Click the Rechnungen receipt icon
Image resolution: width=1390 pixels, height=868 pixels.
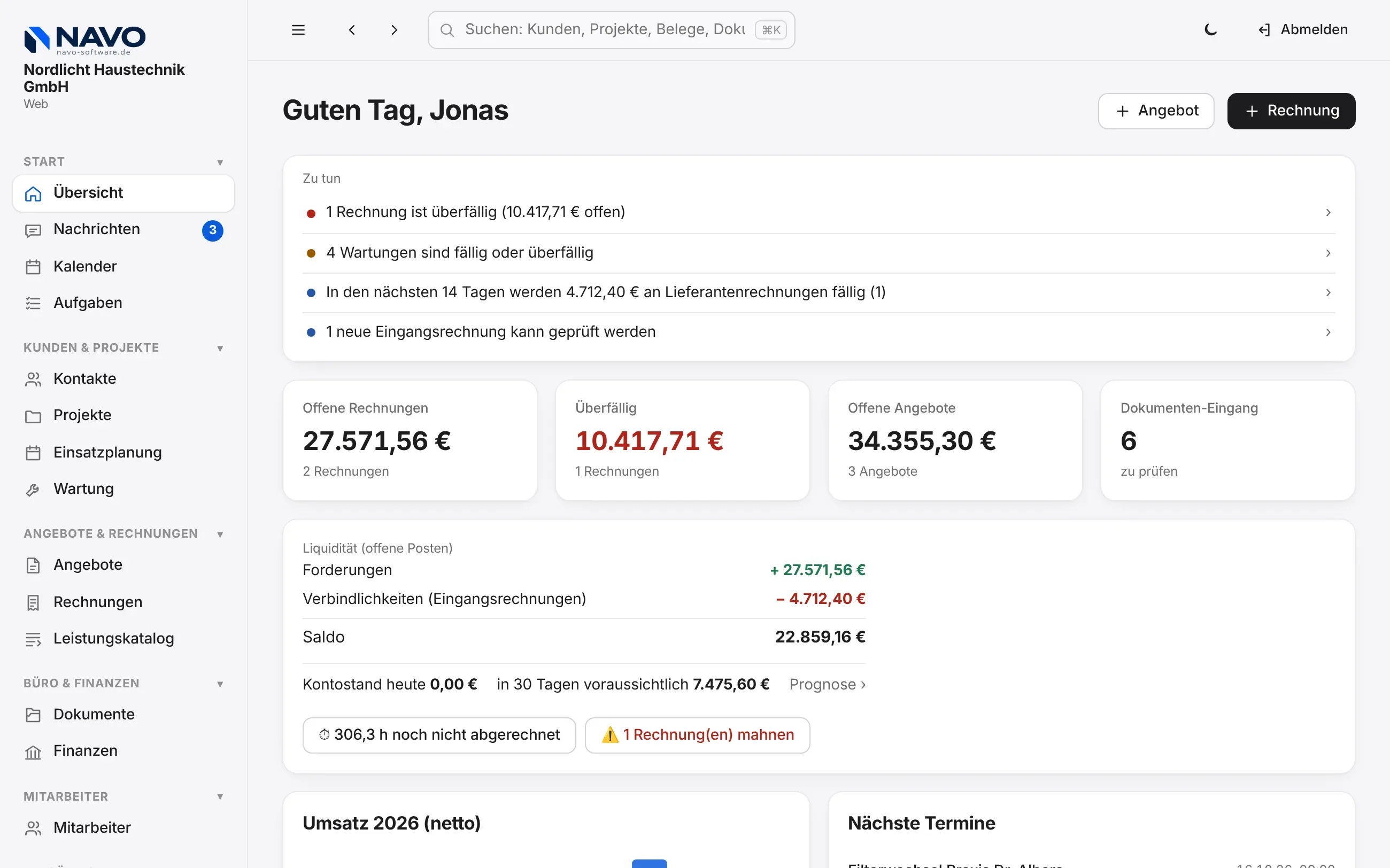click(33, 602)
